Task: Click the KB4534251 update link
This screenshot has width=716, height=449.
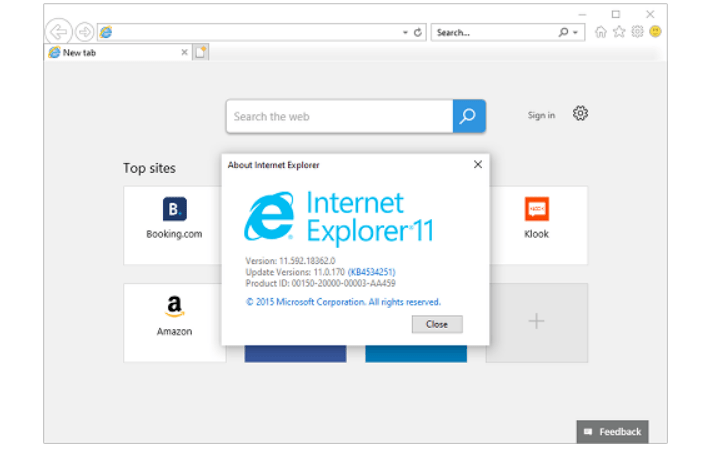Action: pos(371,272)
